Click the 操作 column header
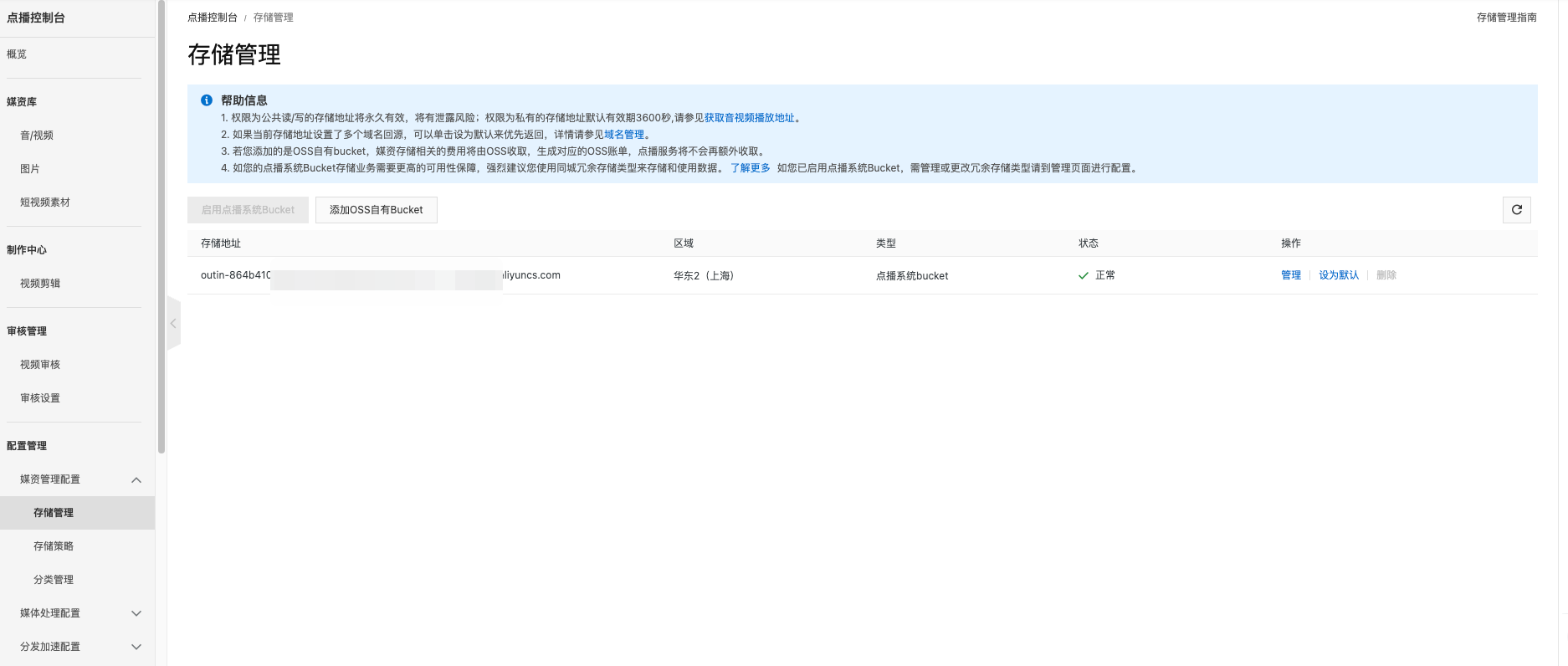Screen dimensions: 1568x666 (x=1291, y=243)
